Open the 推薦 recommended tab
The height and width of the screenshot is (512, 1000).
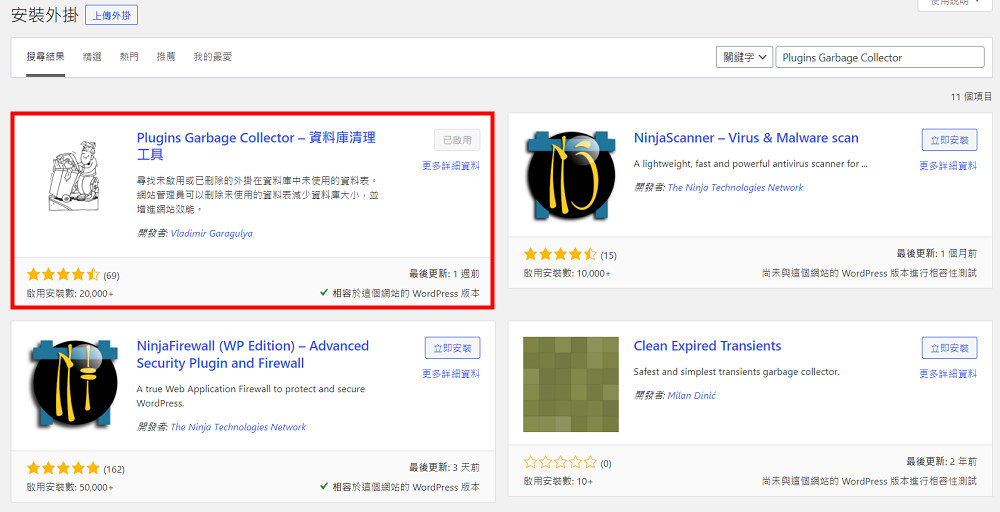pyautogui.click(x=166, y=57)
